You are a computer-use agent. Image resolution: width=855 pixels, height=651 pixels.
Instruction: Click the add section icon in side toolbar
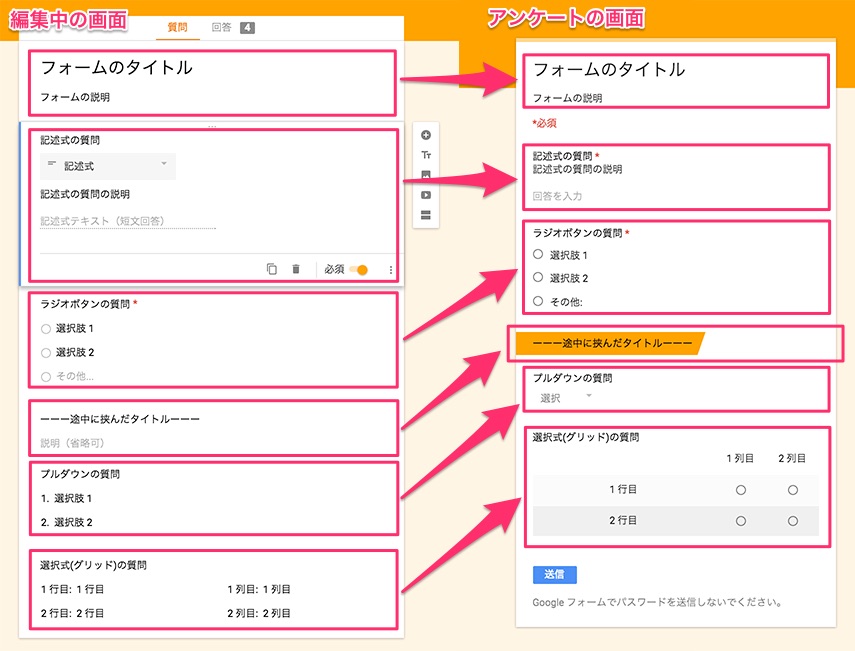(426, 215)
